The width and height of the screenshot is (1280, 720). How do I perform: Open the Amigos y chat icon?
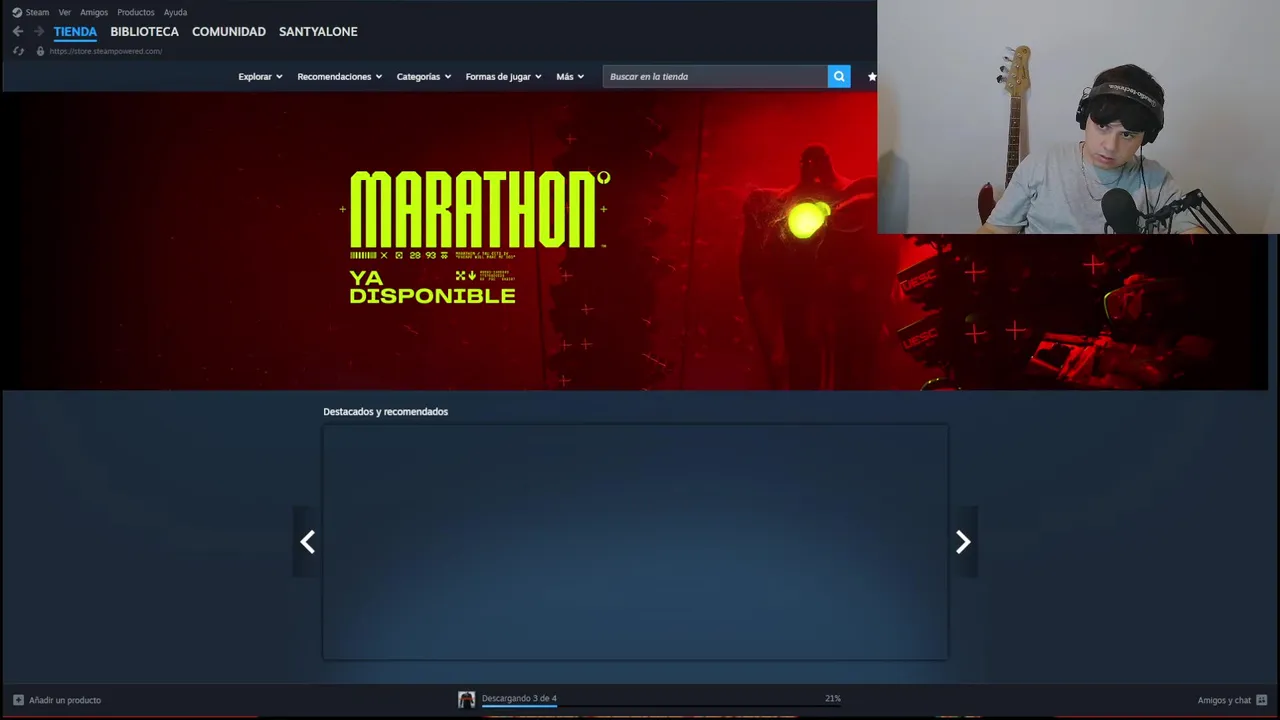coord(1261,700)
